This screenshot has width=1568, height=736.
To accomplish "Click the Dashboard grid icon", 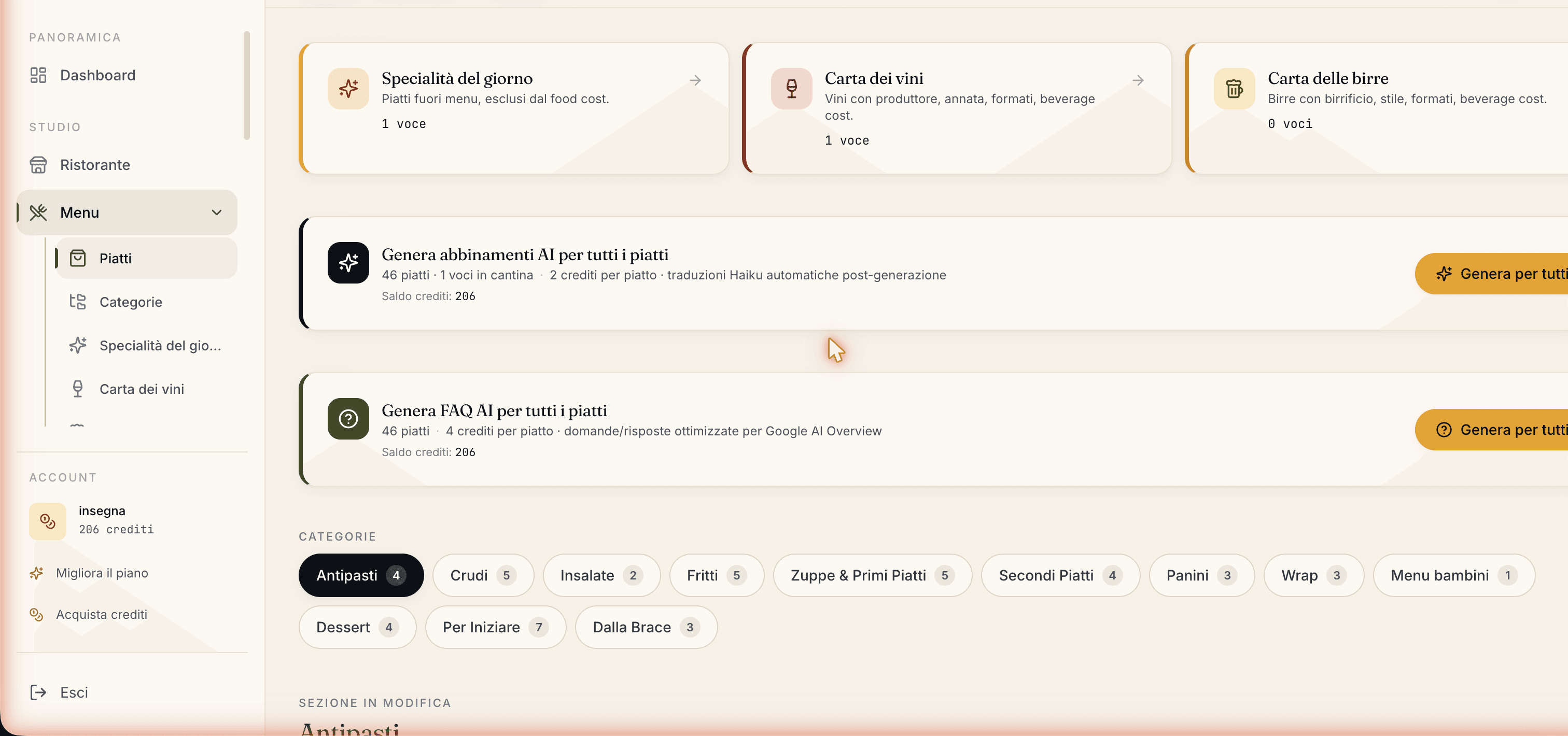I will coord(38,76).
